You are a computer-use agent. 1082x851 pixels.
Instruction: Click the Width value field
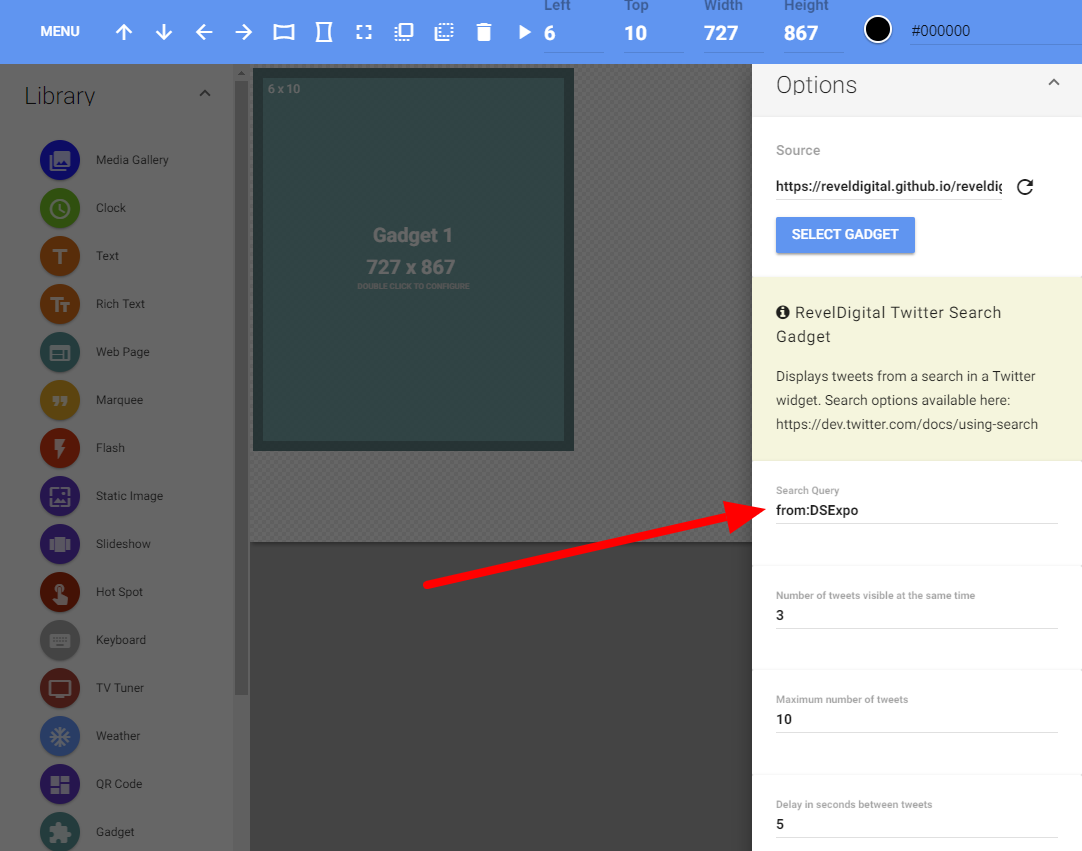[733, 33]
